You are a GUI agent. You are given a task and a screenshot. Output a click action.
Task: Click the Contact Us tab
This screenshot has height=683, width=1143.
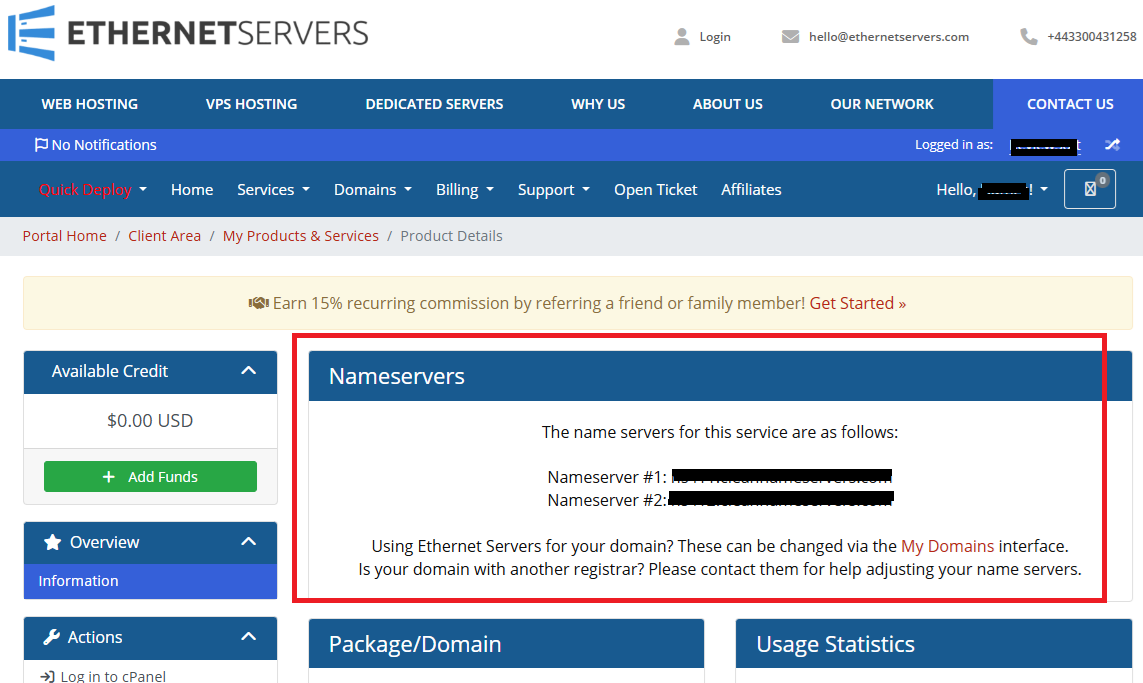tap(1070, 104)
